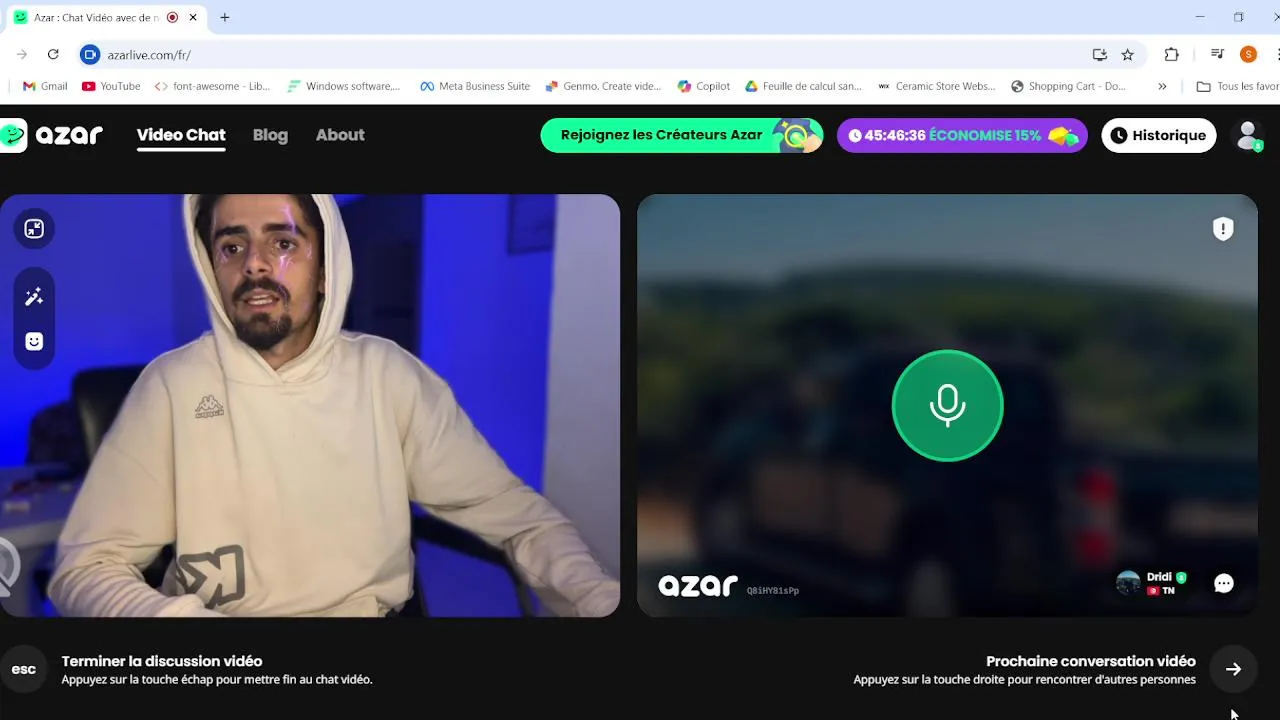Viewport: 1280px width, 720px height.
Task: Open the profile avatar icon
Action: pos(1247,135)
